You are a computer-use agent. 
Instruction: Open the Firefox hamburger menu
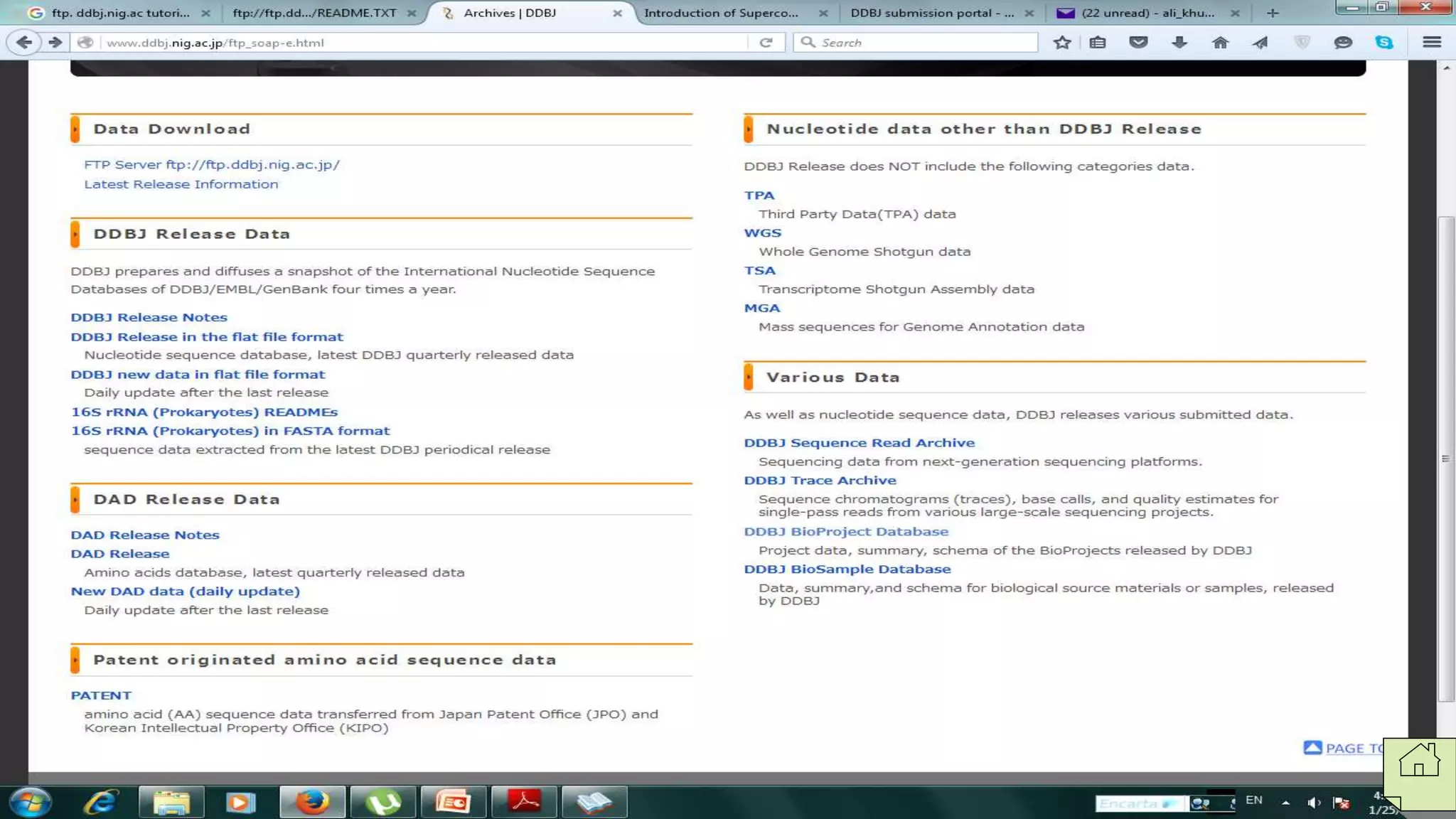click(x=1432, y=43)
